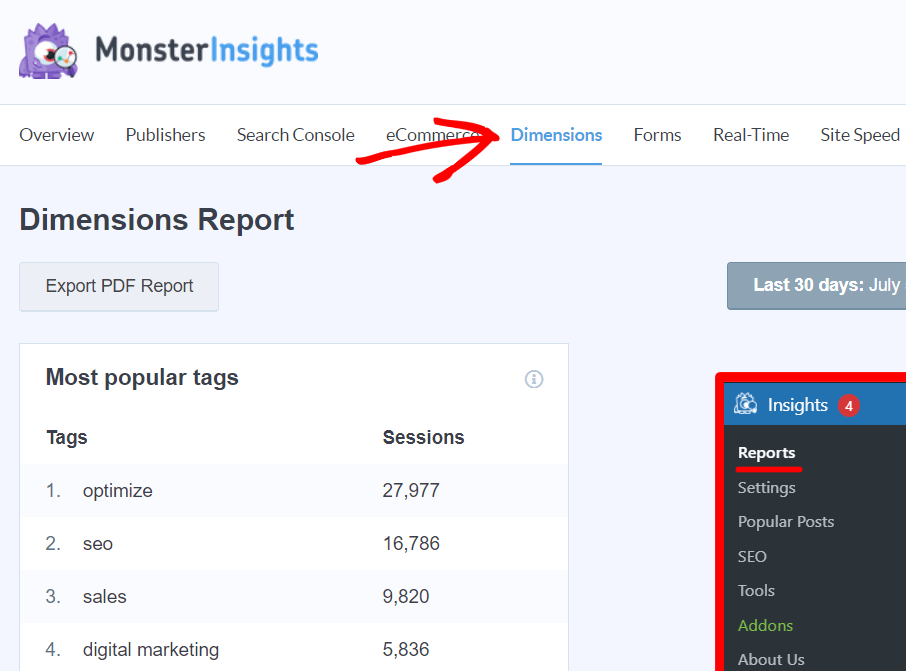Viewport: 906px width, 671px height.
Task: Click the red notification badge showing 4
Action: (x=848, y=404)
